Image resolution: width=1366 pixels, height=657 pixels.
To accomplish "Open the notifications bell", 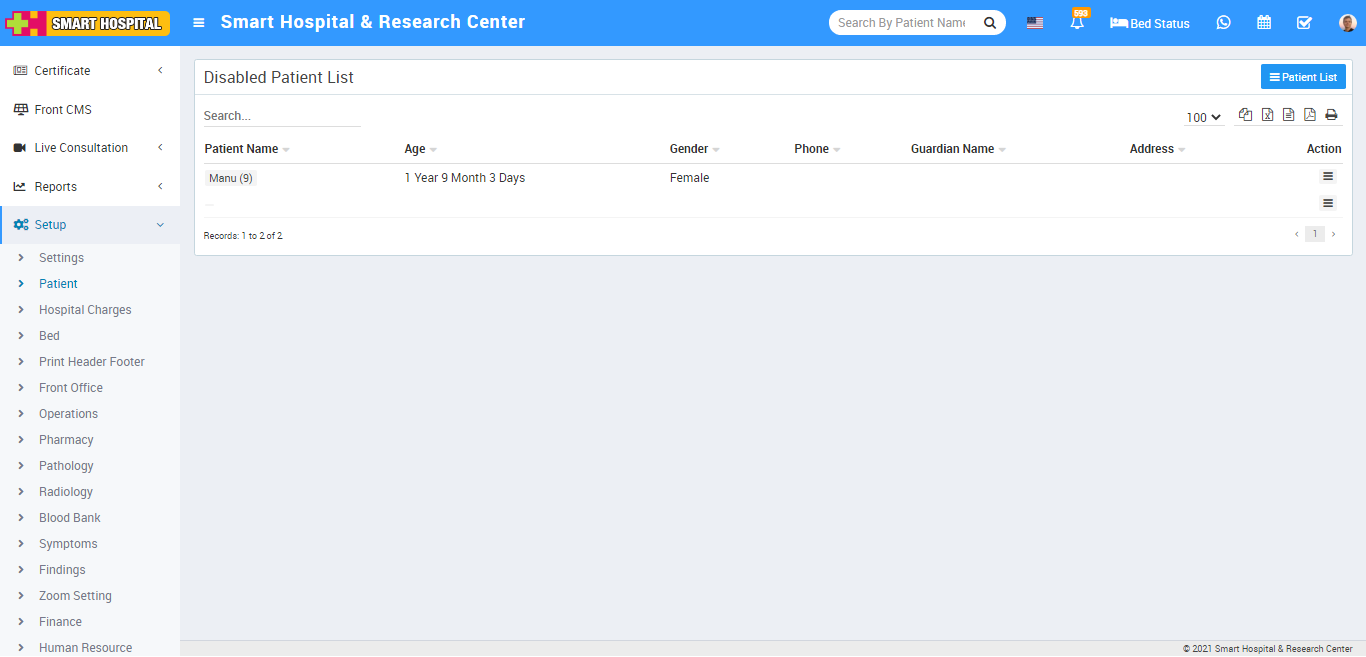I will (x=1077, y=23).
